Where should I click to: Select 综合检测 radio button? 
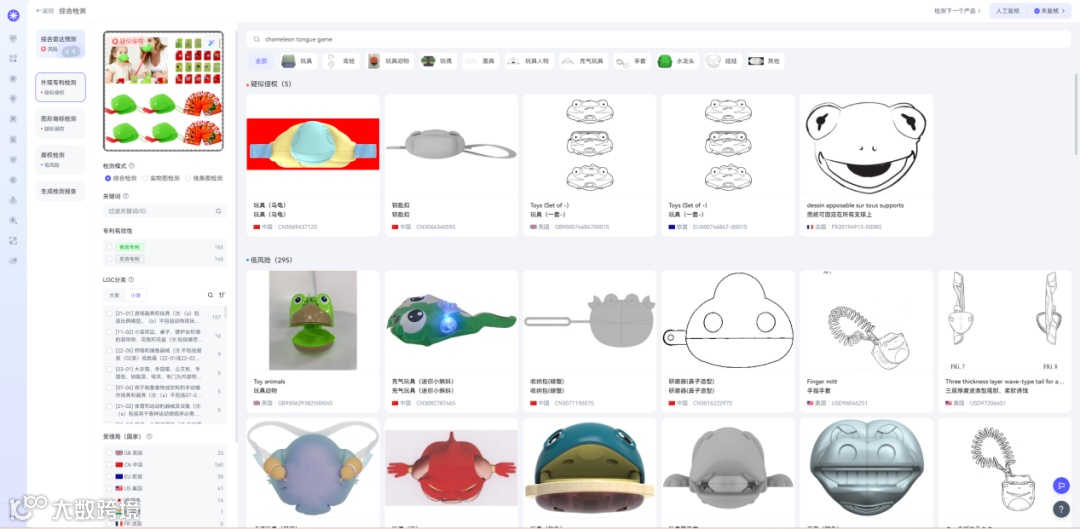(x=108, y=178)
